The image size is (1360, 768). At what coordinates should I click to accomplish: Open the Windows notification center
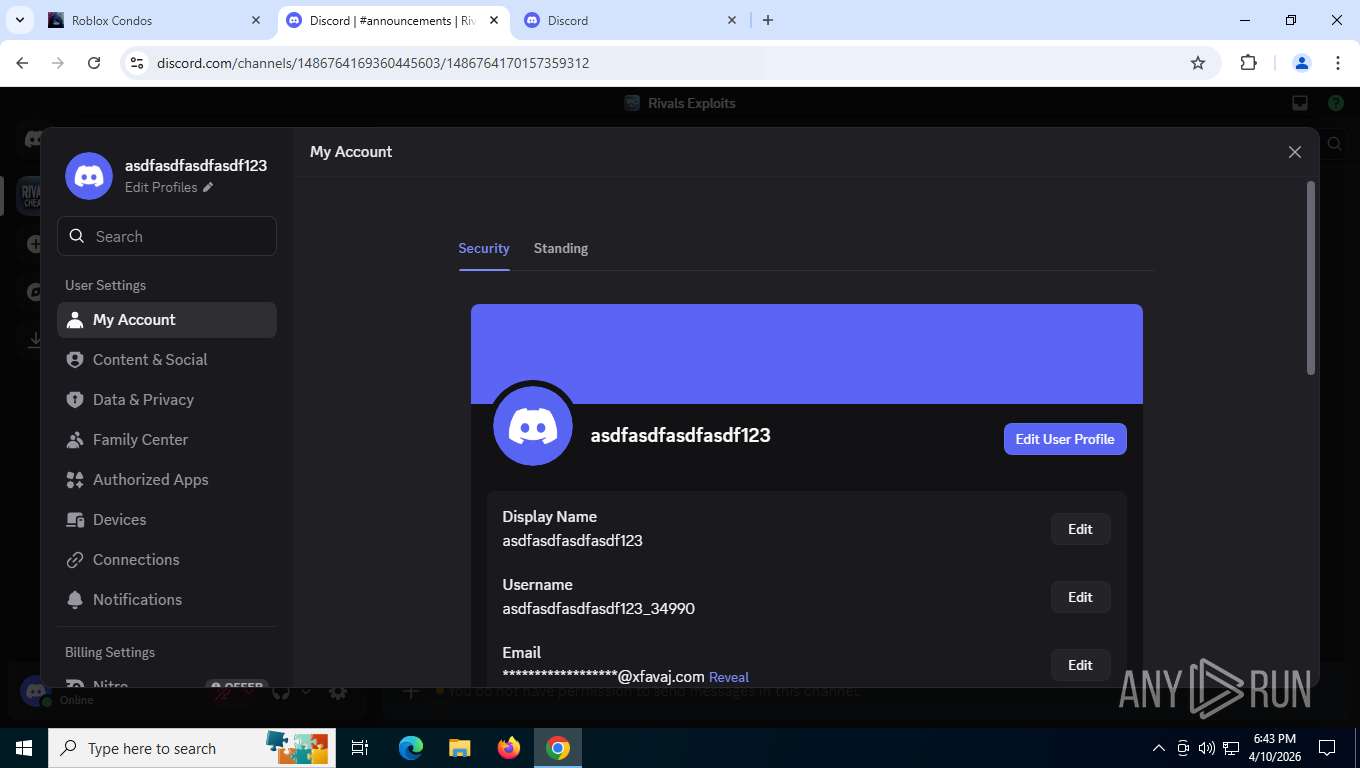tap(1327, 748)
